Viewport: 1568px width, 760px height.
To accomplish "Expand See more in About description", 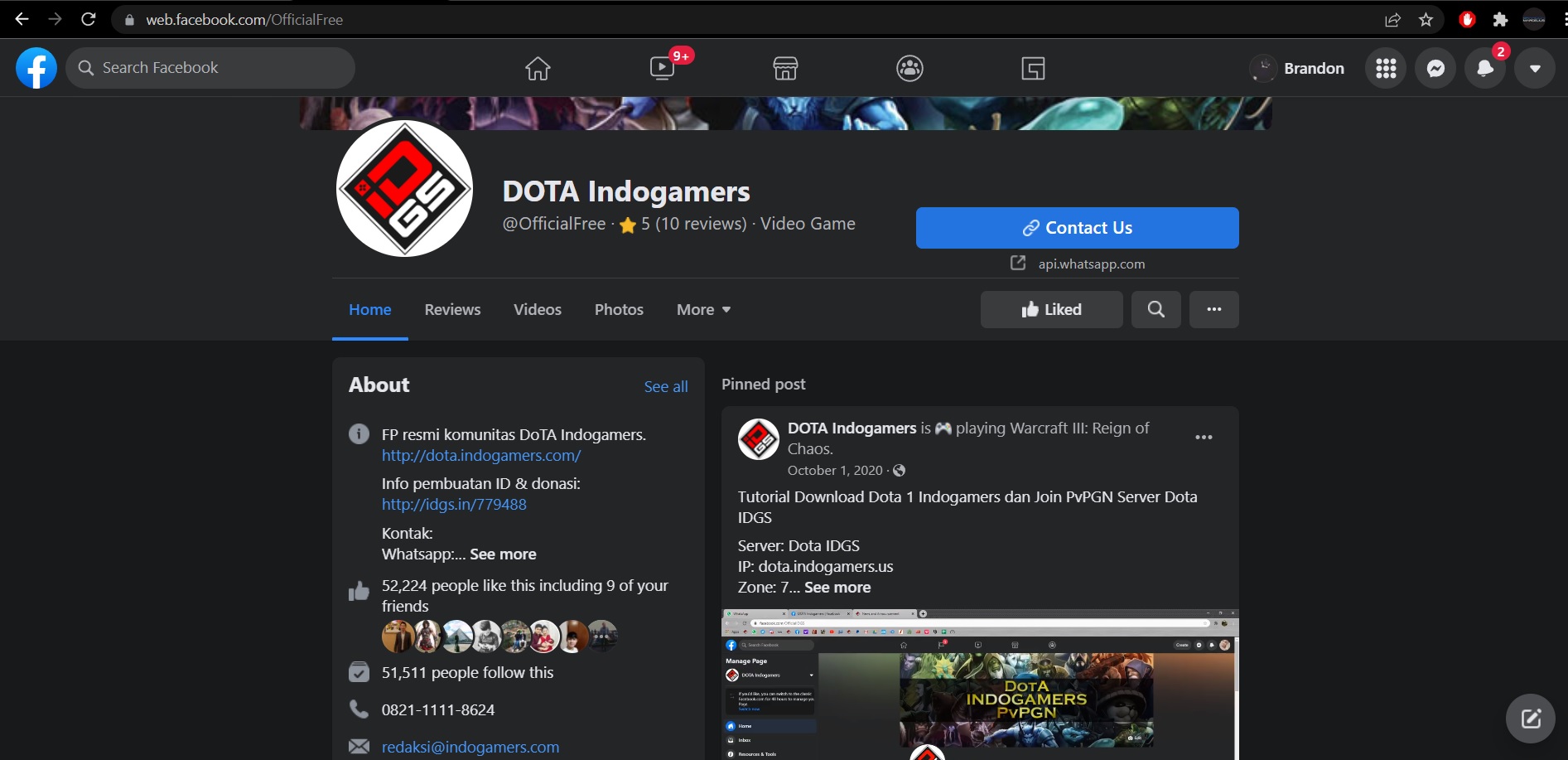I will (x=503, y=554).
